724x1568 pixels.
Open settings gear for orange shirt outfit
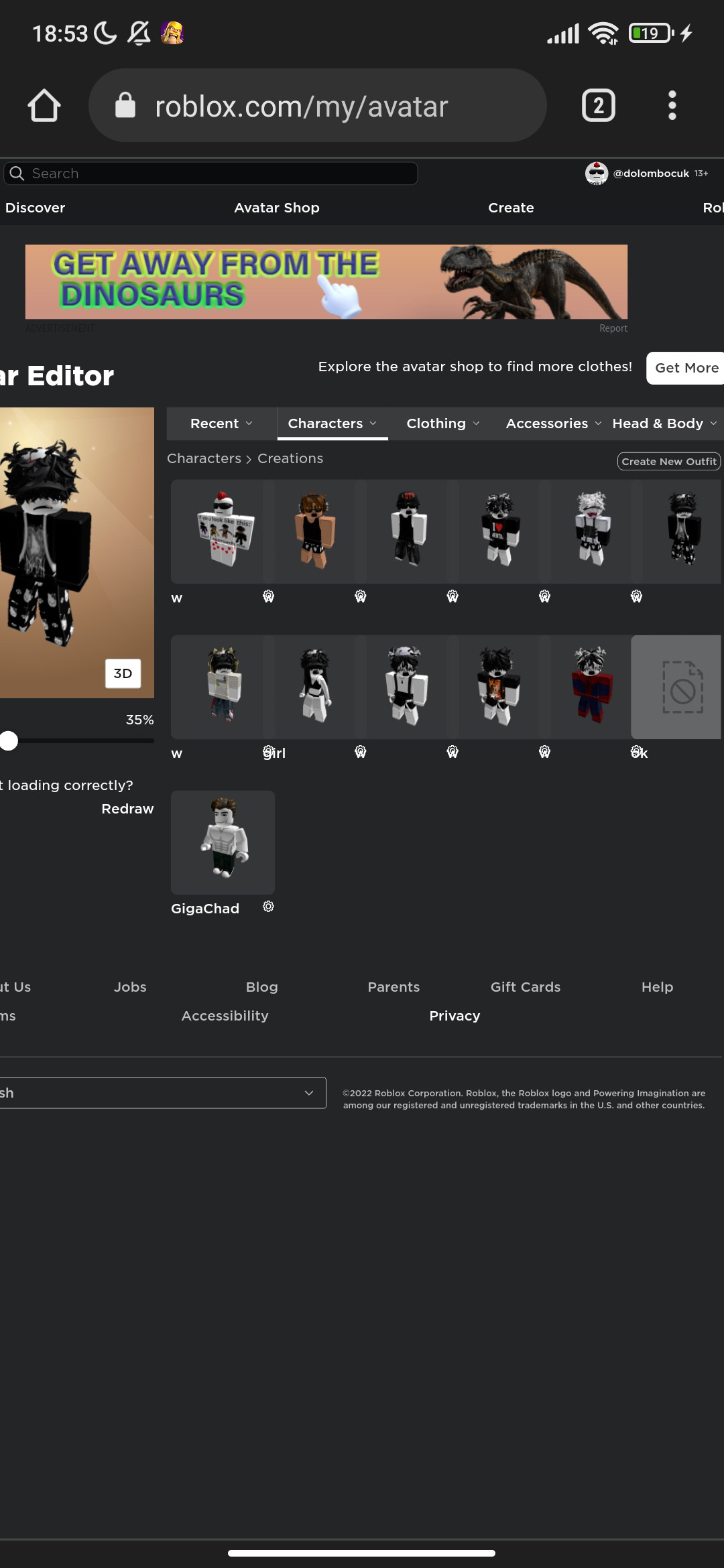544,752
